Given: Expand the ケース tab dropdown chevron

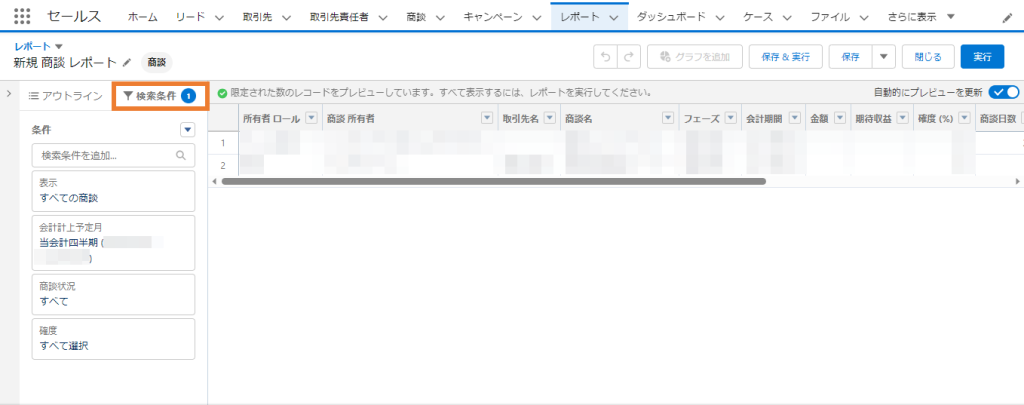Looking at the screenshot, I should point(787,18).
